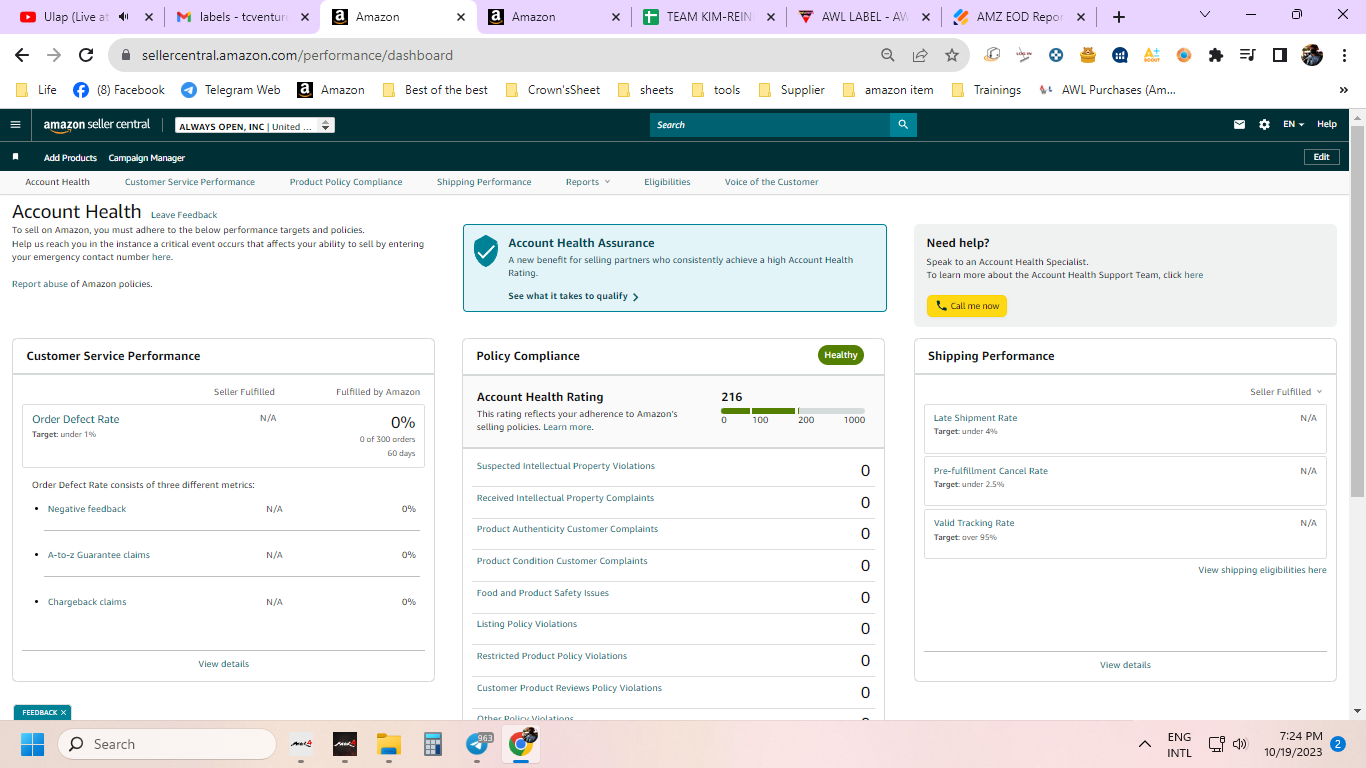Screen dimensions: 1366x768
Task: Expand the Reports menu
Action: (588, 182)
